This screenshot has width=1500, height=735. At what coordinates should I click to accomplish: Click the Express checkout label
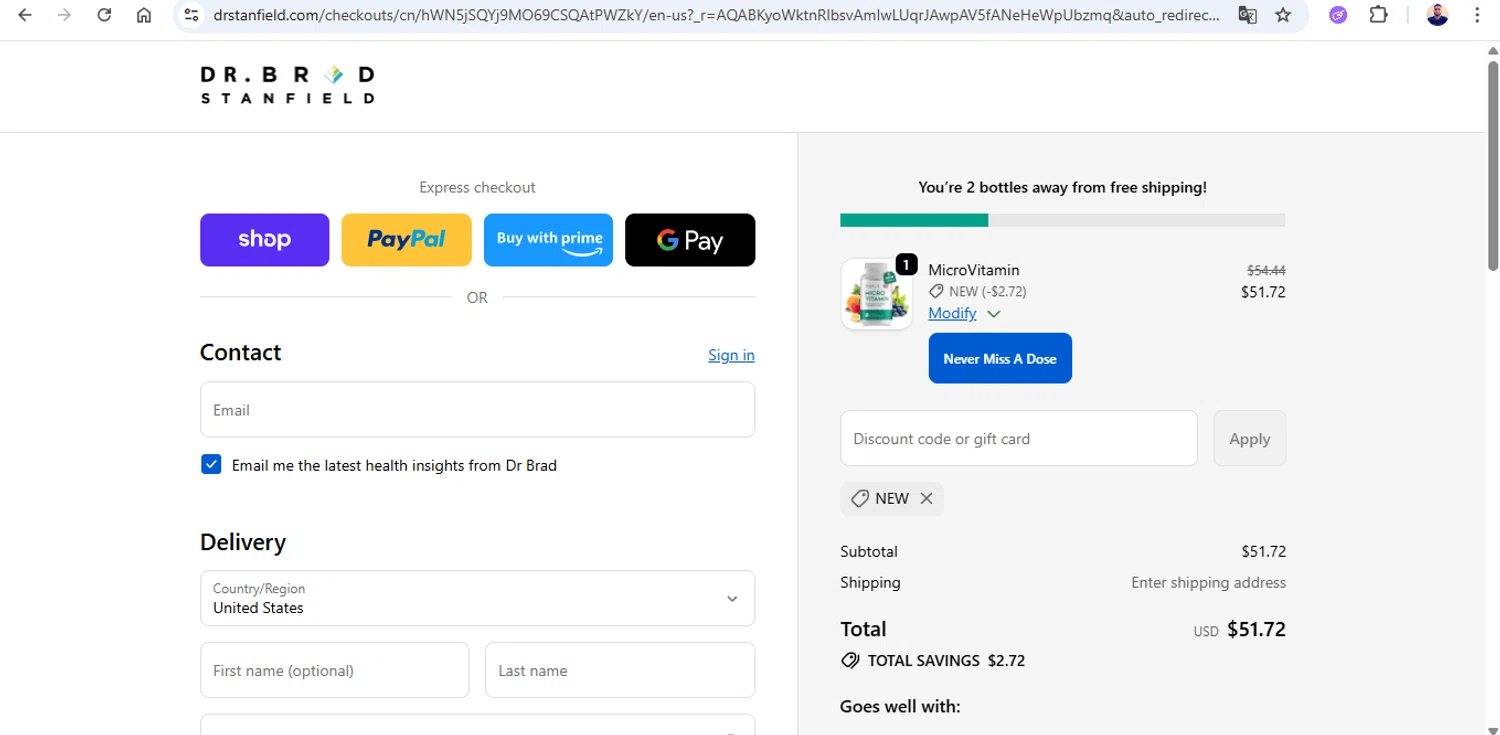coord(477,187)
